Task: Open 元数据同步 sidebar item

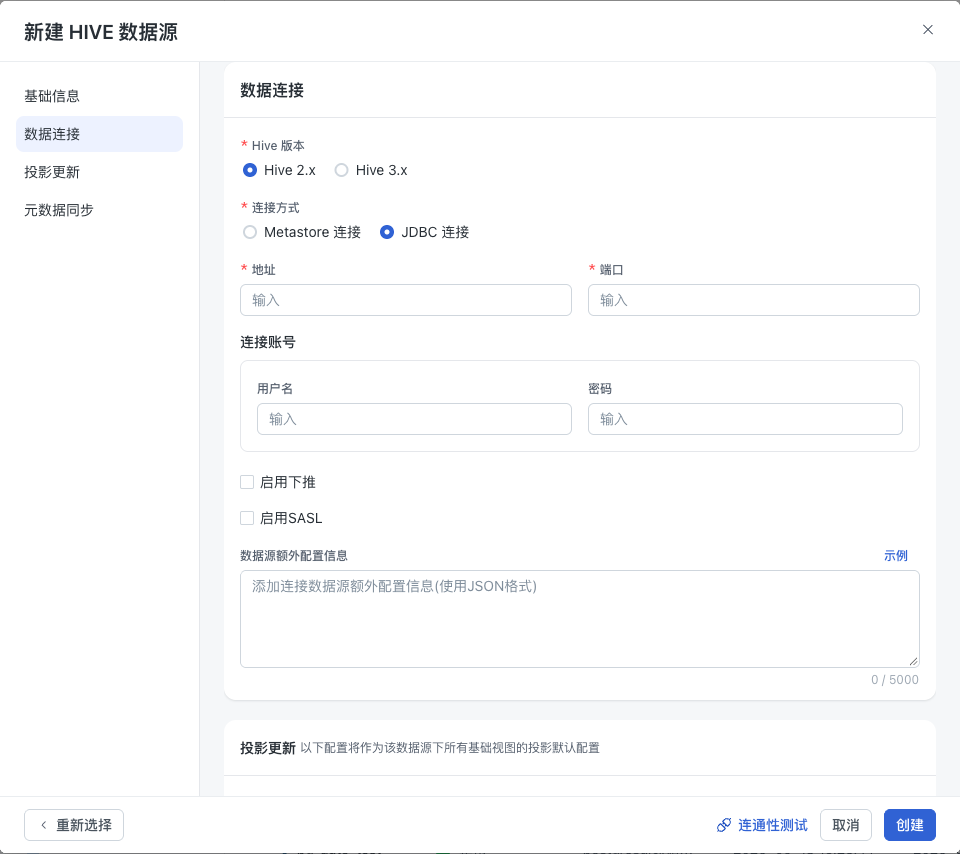Action: point(59,210)
